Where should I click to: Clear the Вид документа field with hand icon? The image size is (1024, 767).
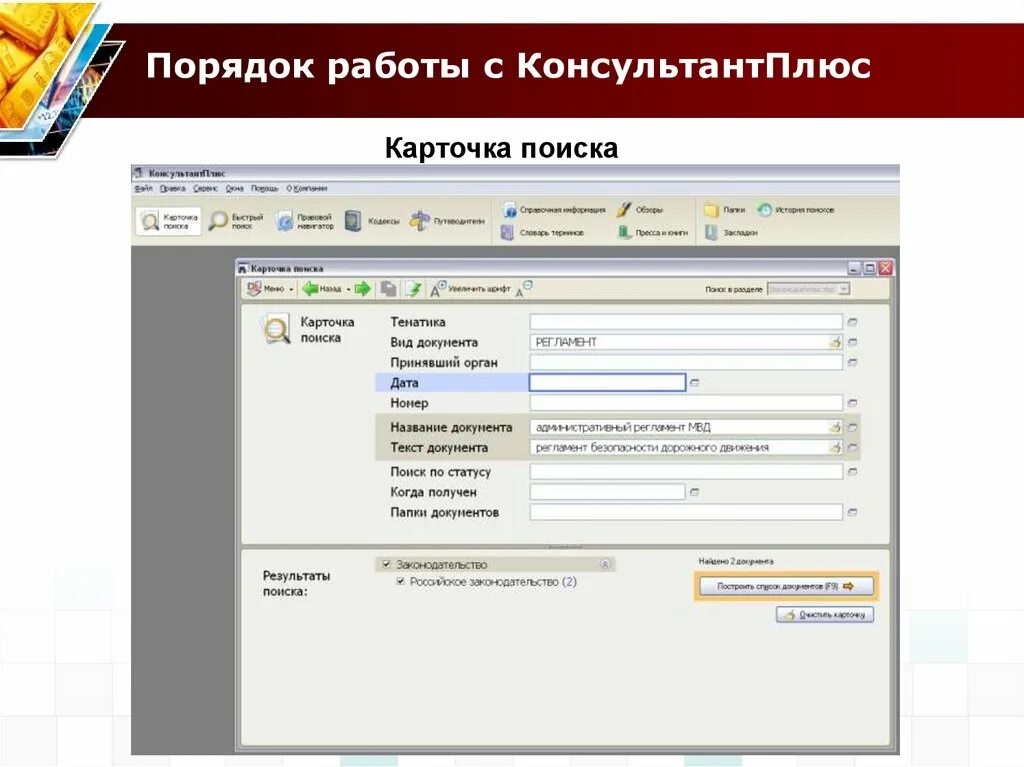click(835, 342)
